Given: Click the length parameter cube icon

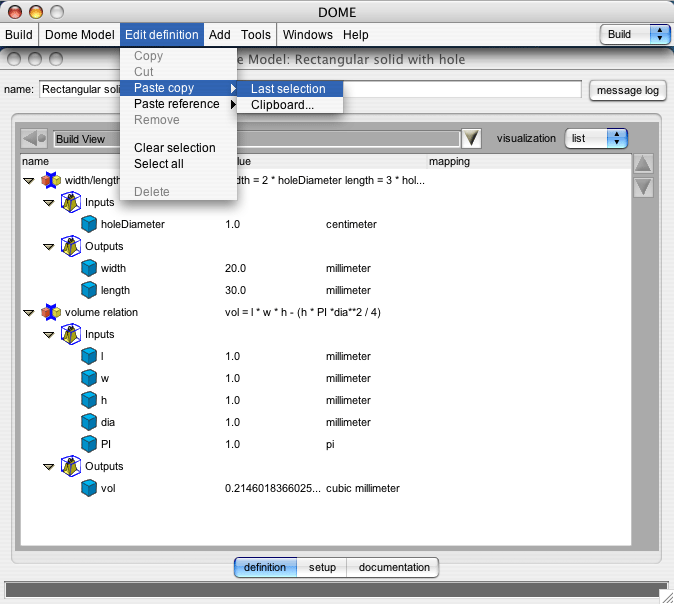Looking at the screenshot, I should point(89,290).
